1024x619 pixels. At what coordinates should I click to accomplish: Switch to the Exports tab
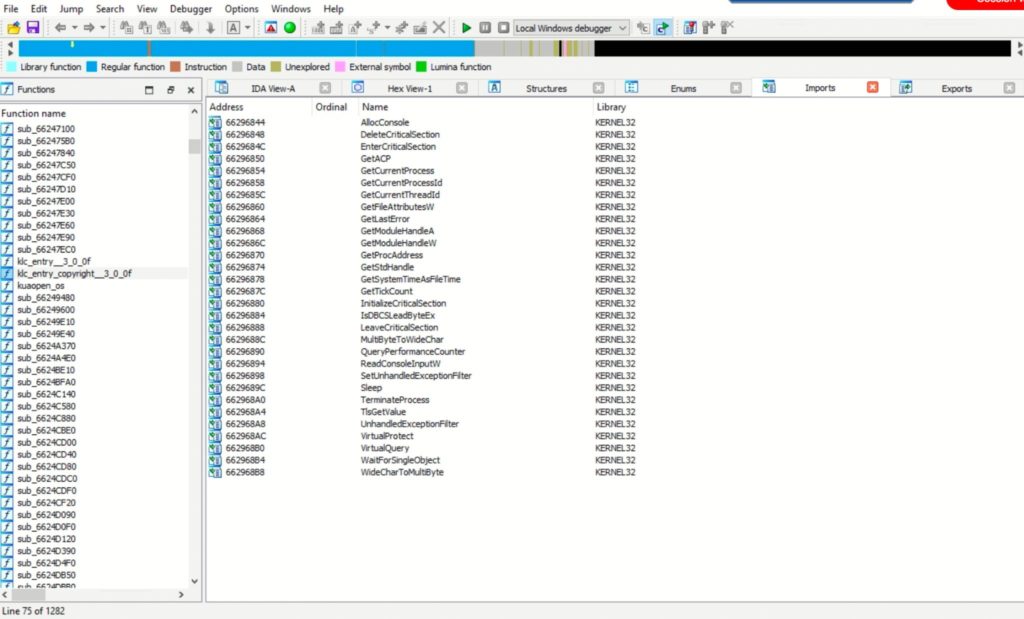pyautogui.click(x=958, y=87)
